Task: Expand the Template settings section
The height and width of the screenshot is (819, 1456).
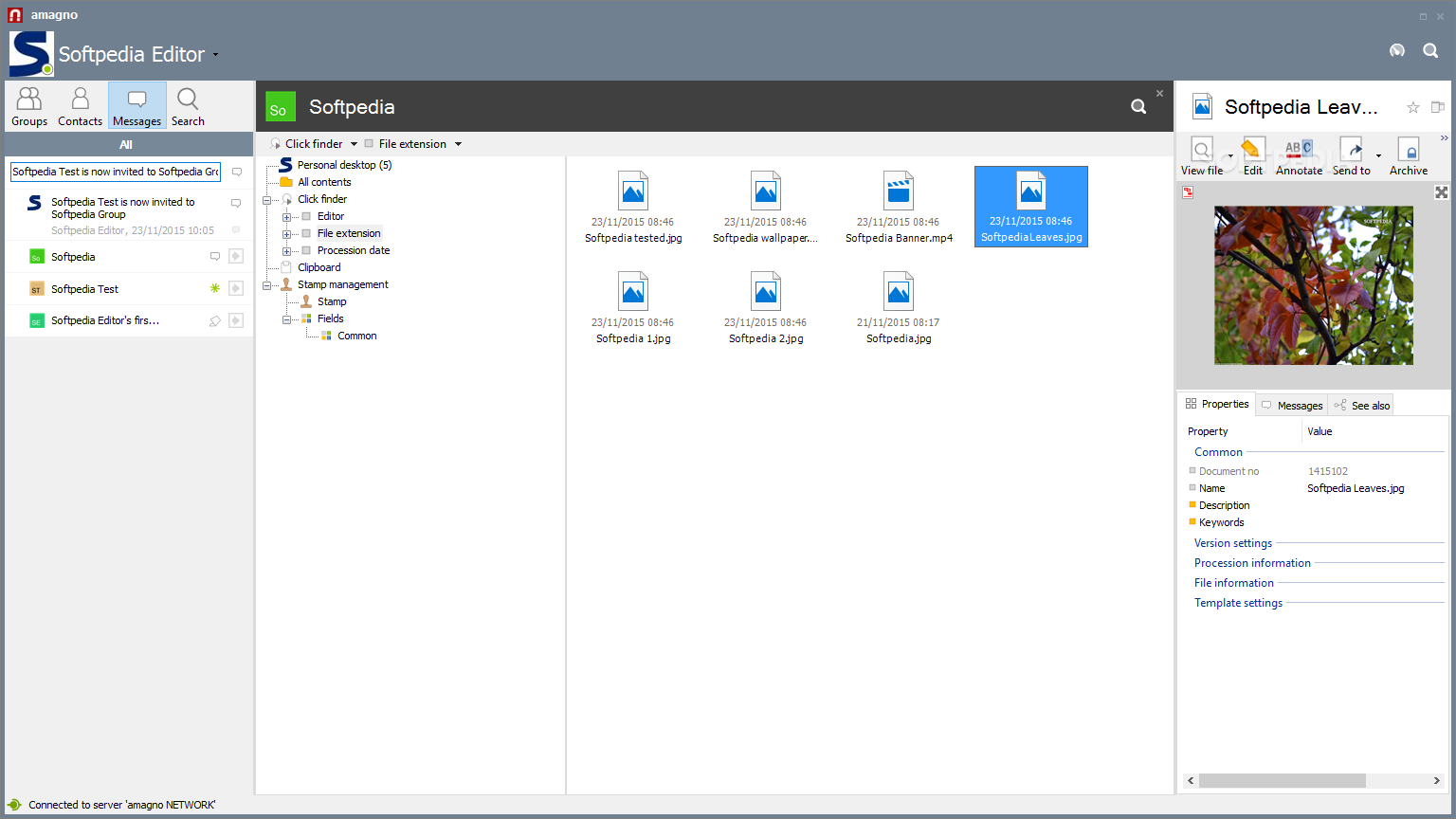Action: tap(1238, 603)
